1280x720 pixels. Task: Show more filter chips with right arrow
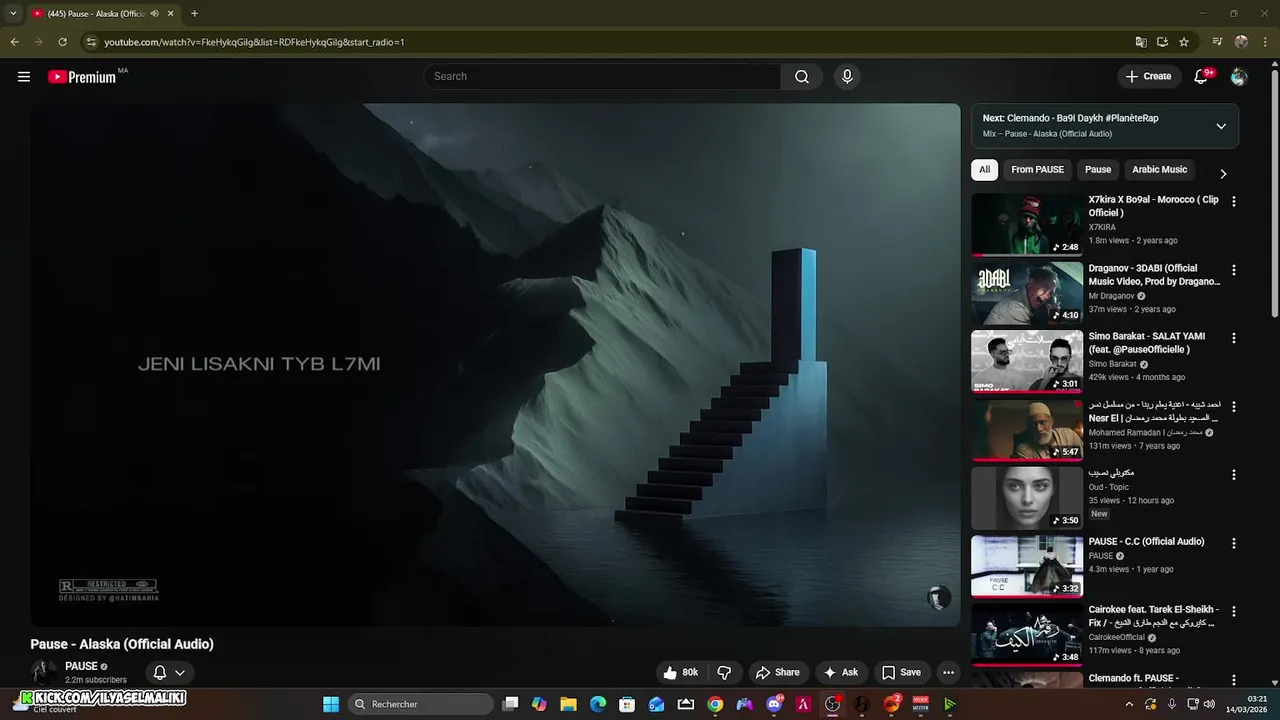click(x=1222, y=174)
